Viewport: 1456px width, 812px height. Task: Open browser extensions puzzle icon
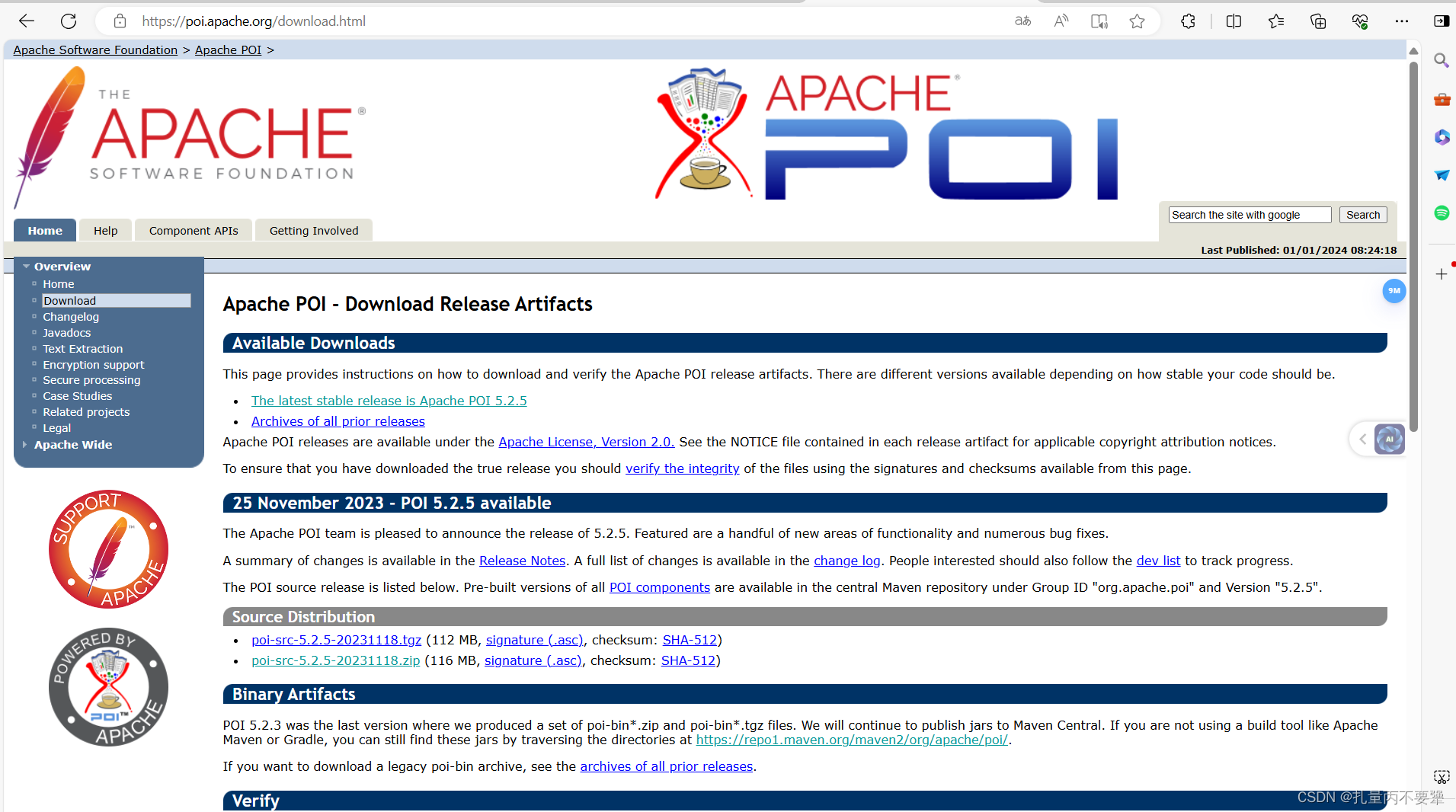click(x=1188, y=21)
